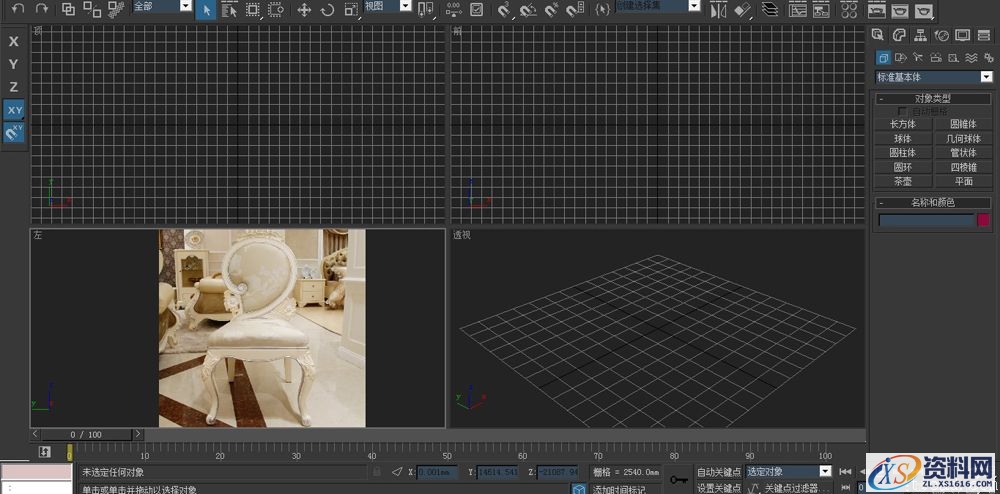Click the Redo arrow icon

pyautogui.click(x=41, y=8)
